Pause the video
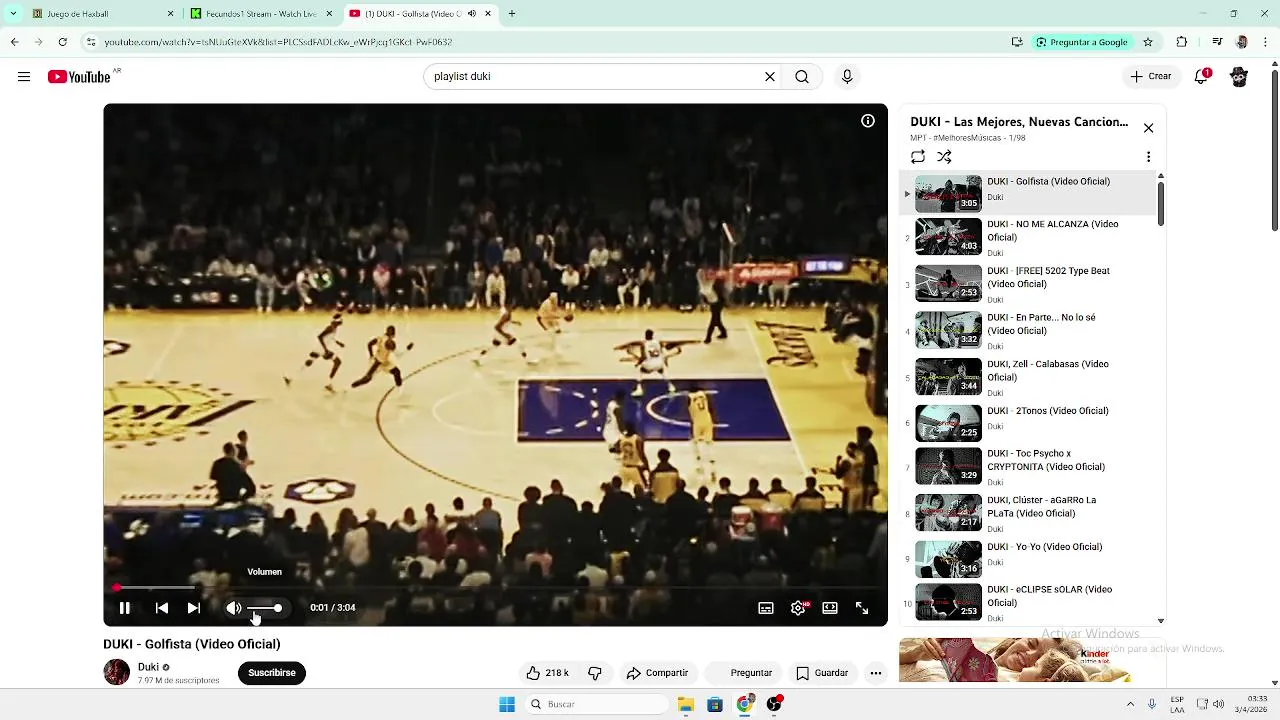 tap(125, 608)
